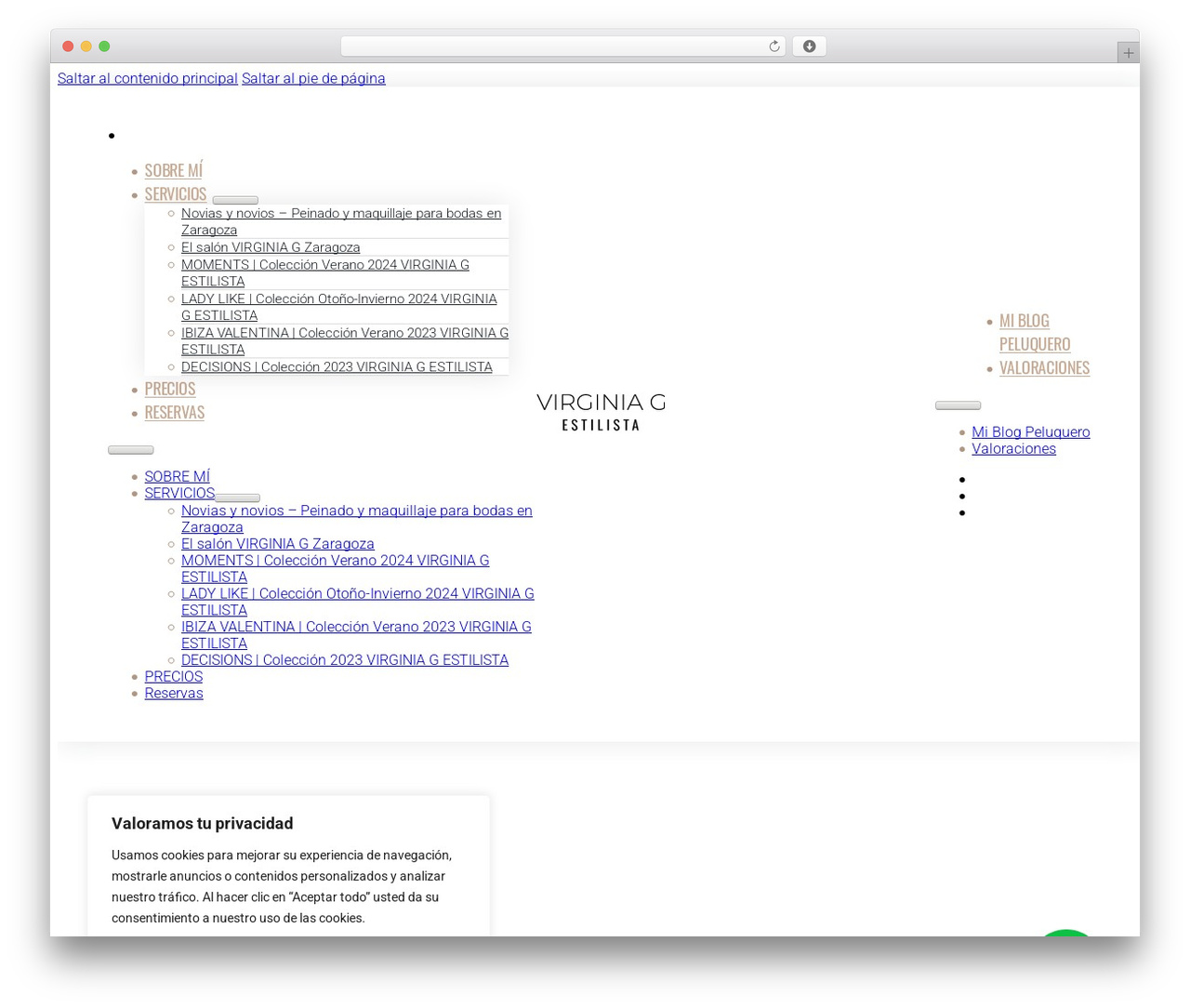Click the download arrow icon

pos(809,46)
